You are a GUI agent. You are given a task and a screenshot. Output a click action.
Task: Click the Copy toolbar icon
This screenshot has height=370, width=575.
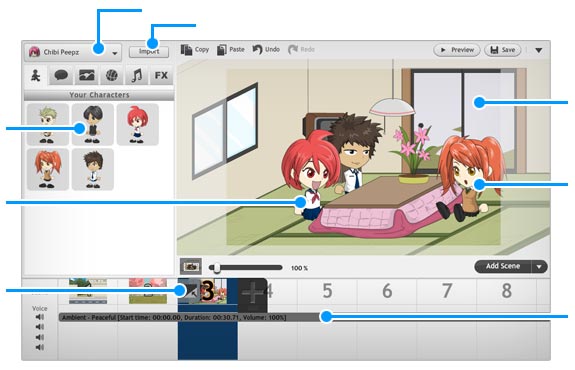coord(186,50)
